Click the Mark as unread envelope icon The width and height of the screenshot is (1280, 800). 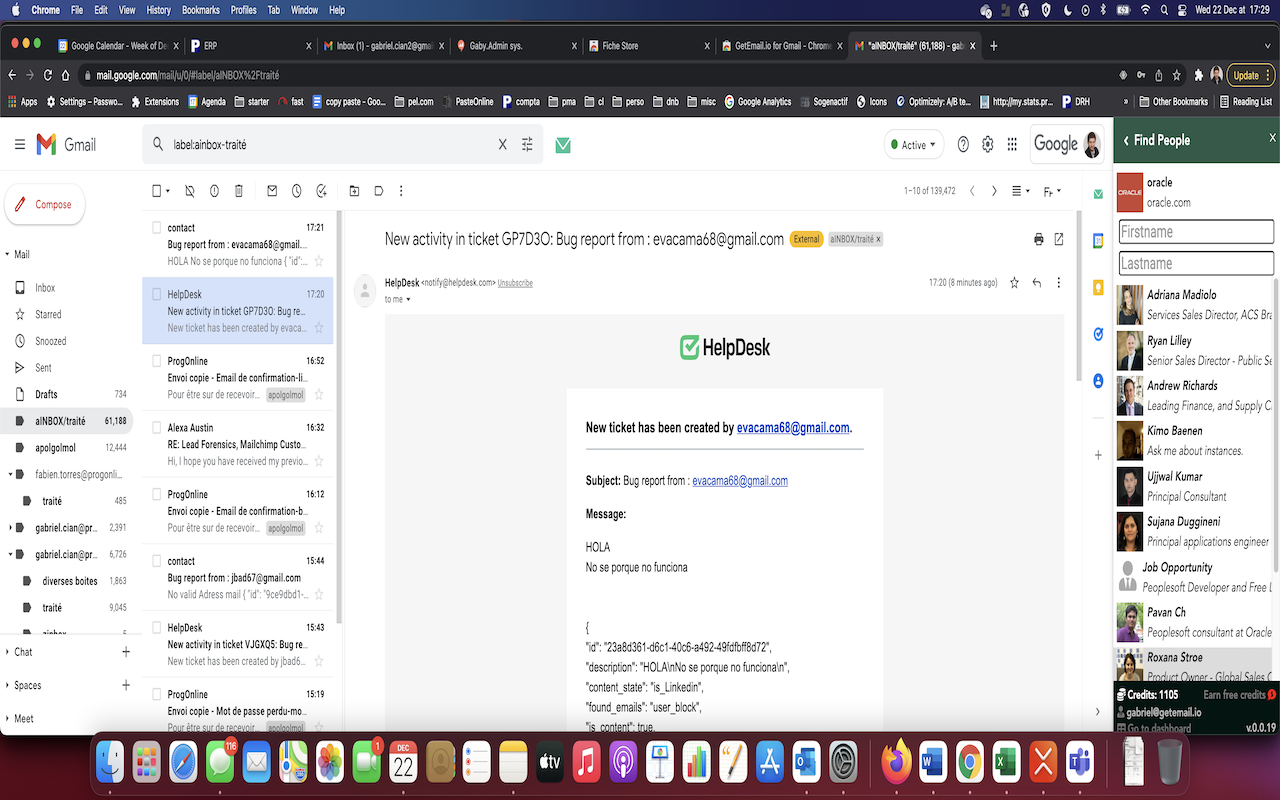click(x=272, y=191)
